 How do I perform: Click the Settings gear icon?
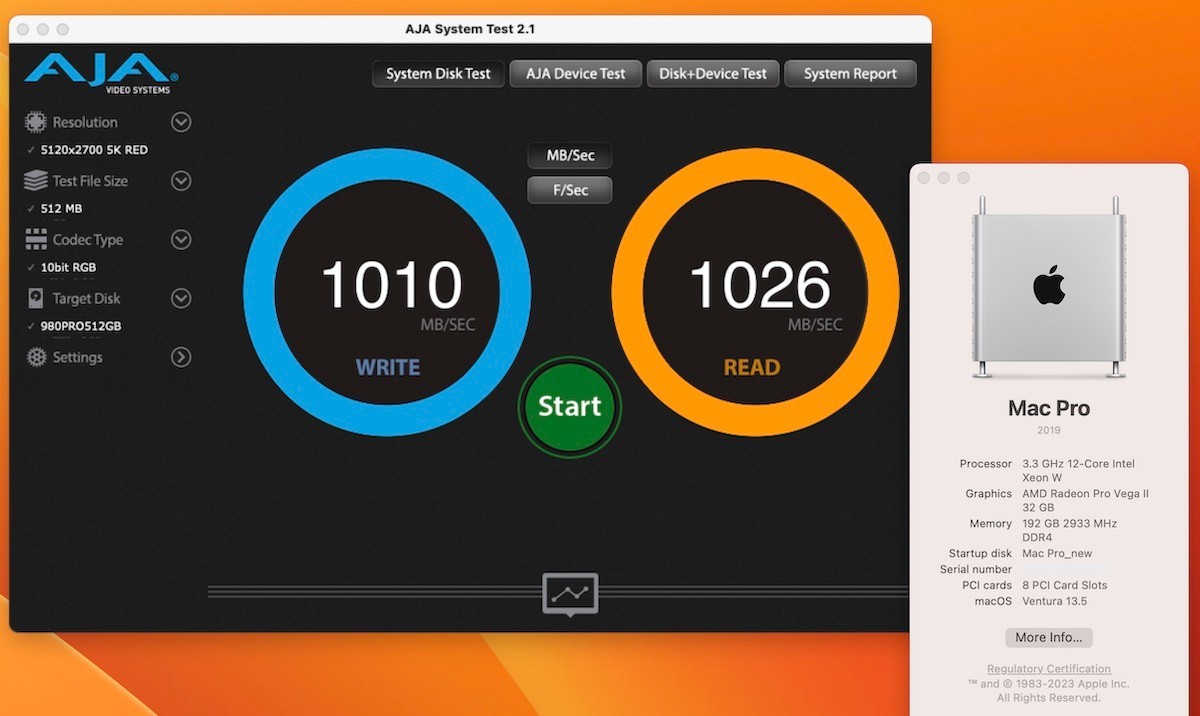point(36,357)
